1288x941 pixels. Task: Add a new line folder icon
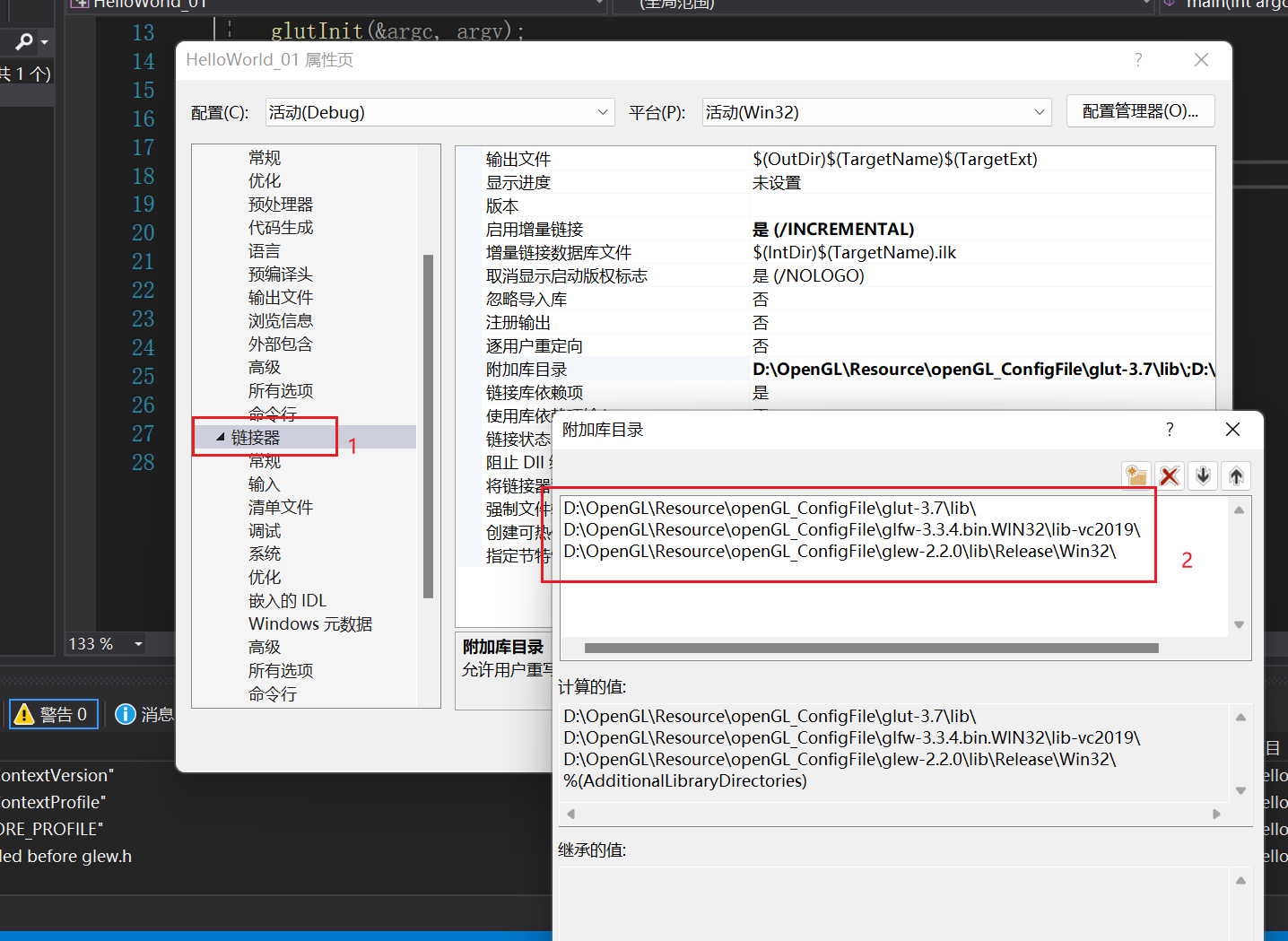click(x=1137, y=476)
